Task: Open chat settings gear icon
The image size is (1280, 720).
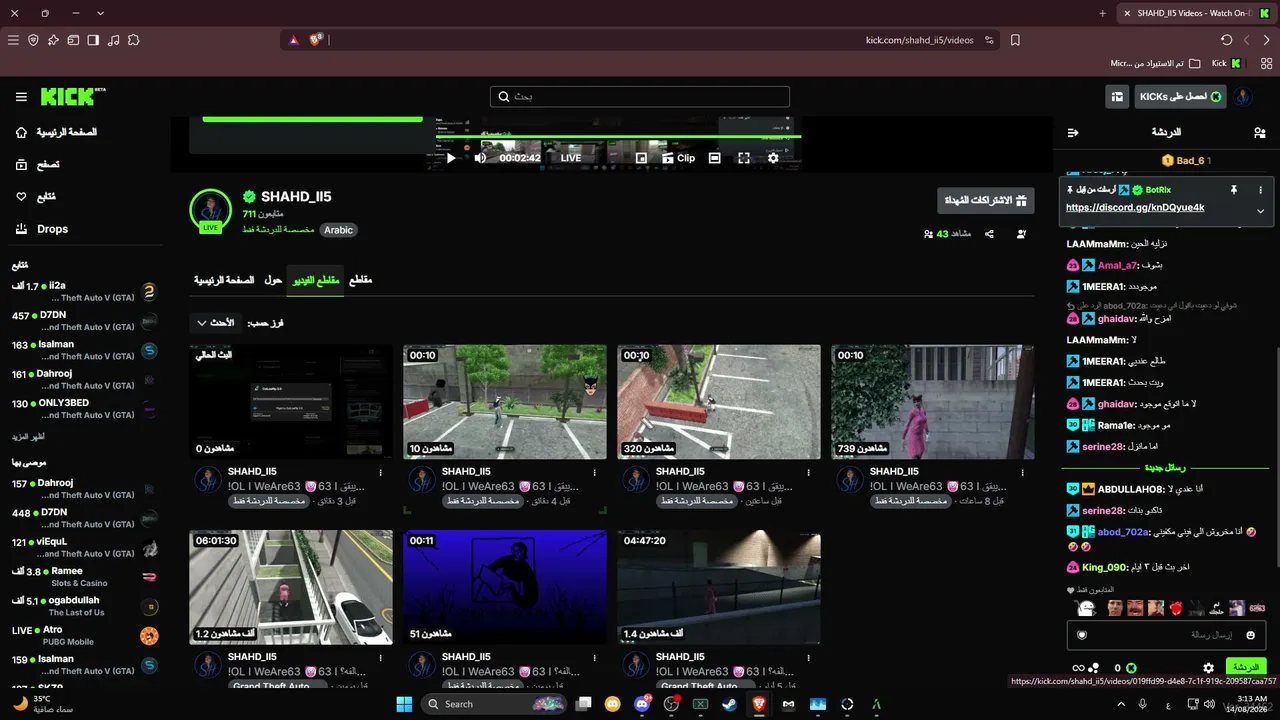Action: (x=1208, y=667)
